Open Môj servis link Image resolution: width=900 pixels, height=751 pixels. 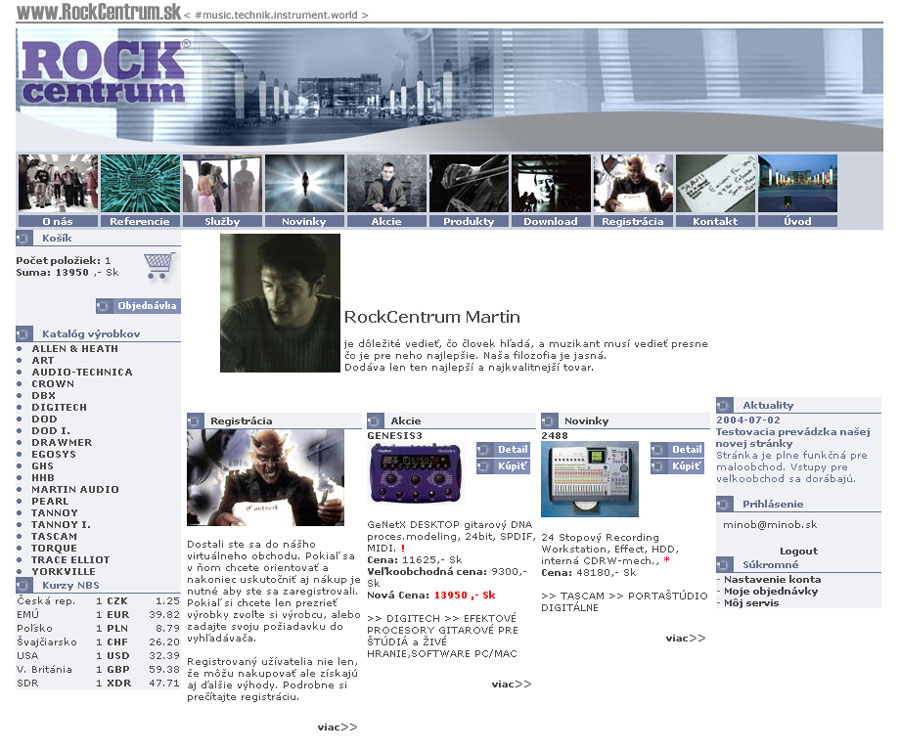pyautogui.click(x=751, y=603)
